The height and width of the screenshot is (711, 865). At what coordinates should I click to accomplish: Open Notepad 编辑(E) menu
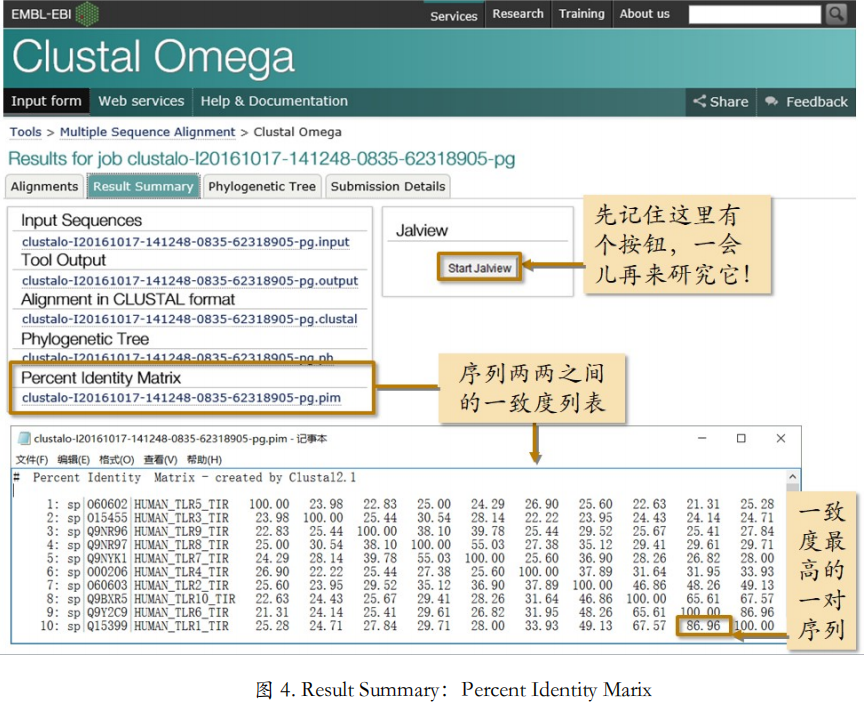pyautogui.click(x=73, y=459)
